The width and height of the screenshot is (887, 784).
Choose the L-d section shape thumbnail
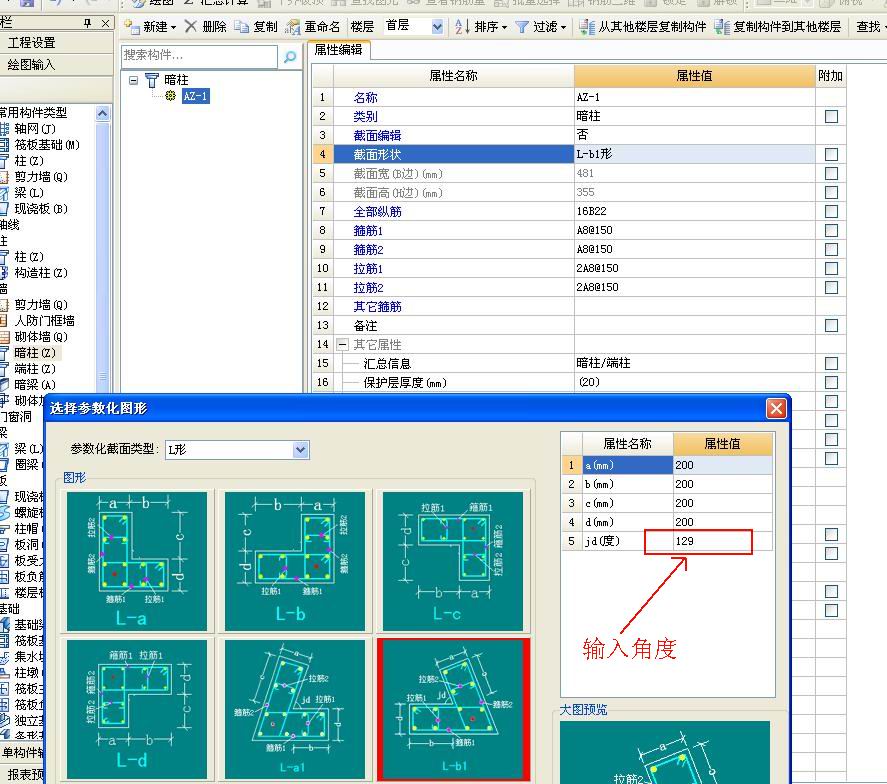136,709
